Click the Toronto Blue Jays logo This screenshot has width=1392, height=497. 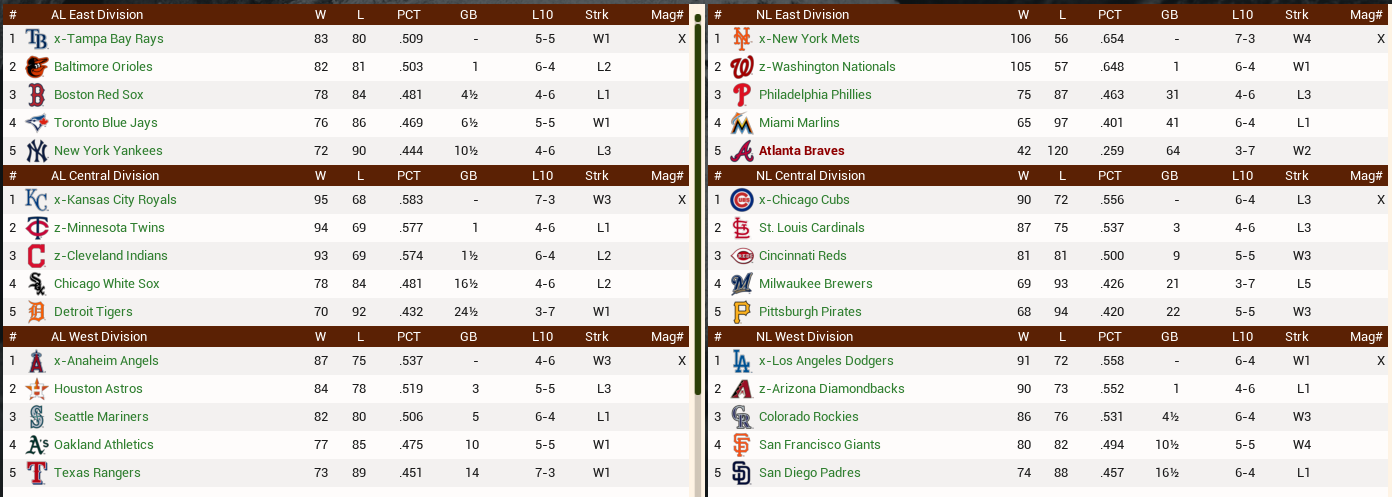(x=36, y=123)
